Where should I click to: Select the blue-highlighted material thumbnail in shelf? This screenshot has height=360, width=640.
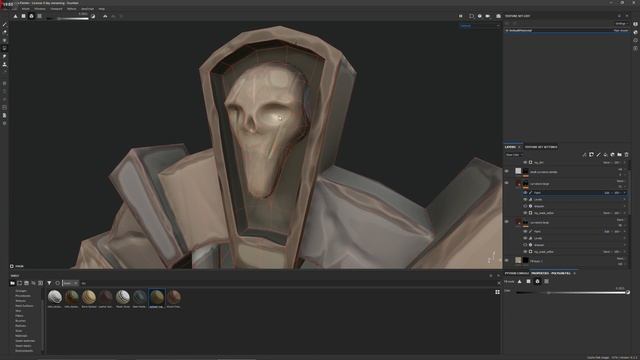click(x=157, y=298)
